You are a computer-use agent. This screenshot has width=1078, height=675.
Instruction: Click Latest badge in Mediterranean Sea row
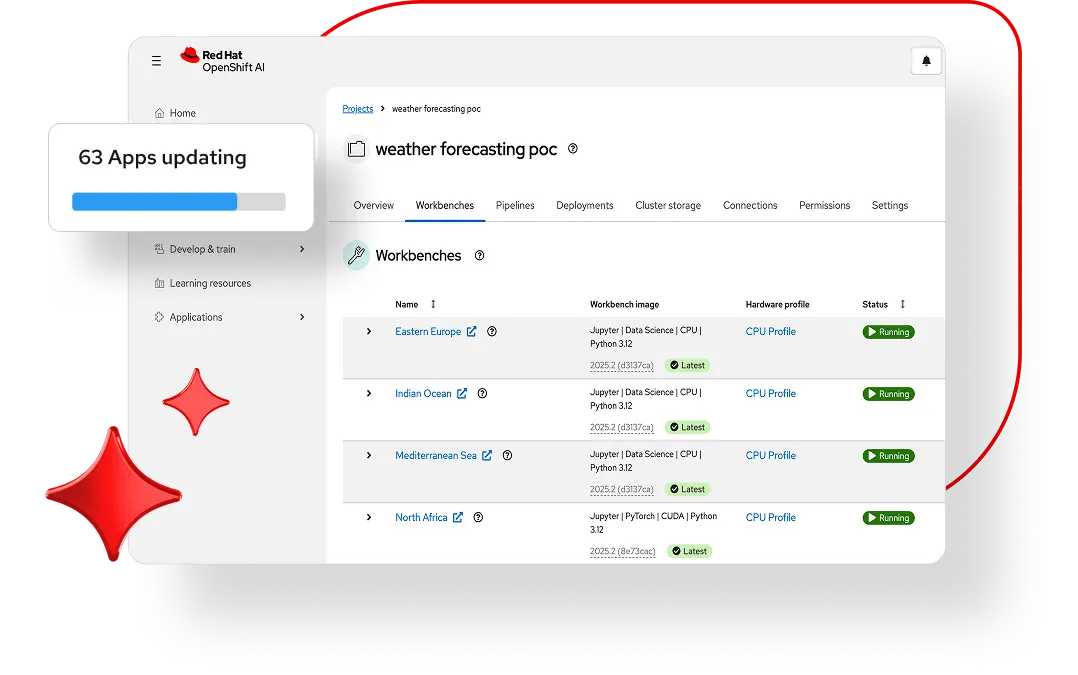[688, 489]
